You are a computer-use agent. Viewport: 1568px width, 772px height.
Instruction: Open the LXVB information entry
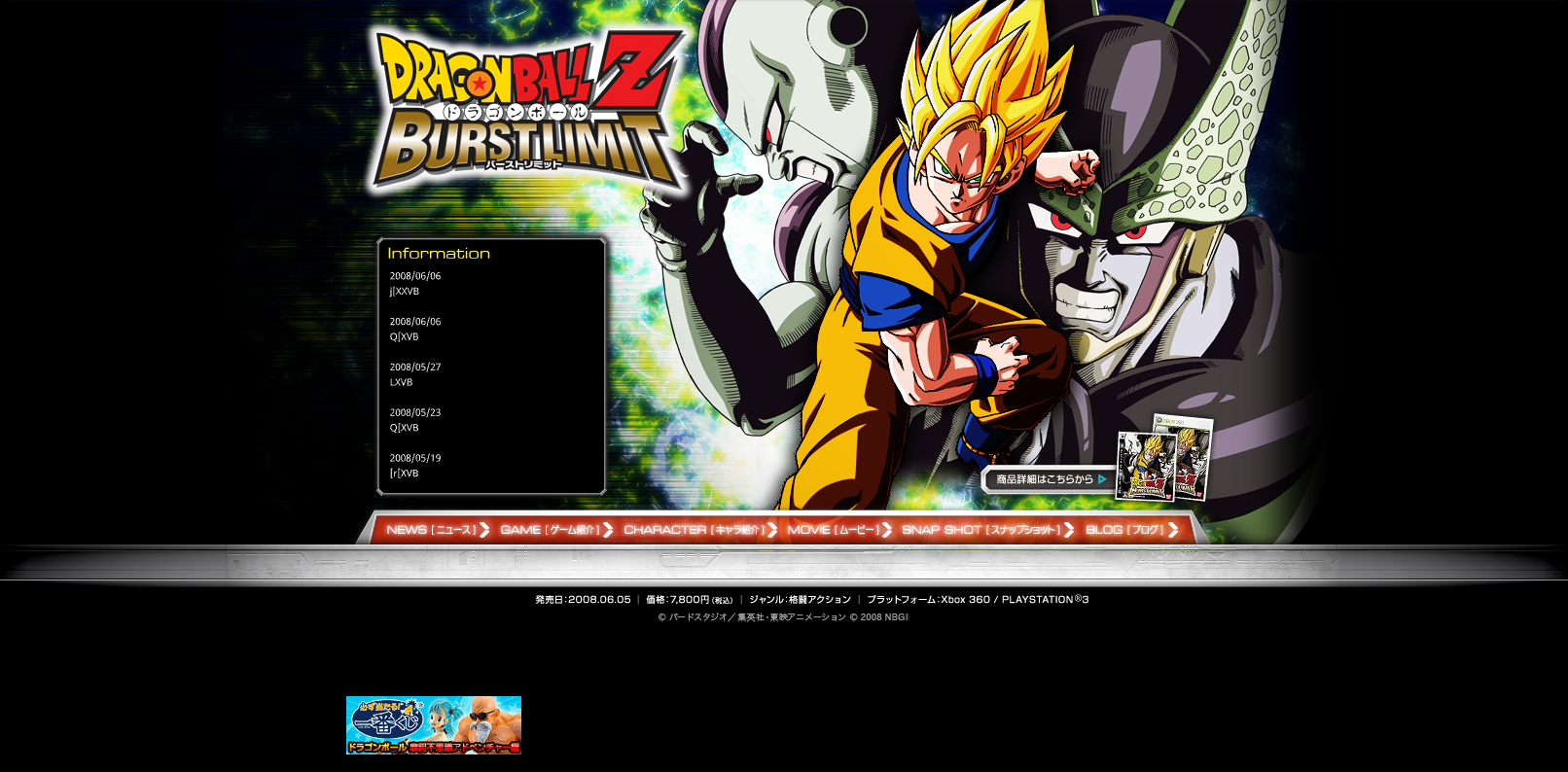tap(402, 383)
